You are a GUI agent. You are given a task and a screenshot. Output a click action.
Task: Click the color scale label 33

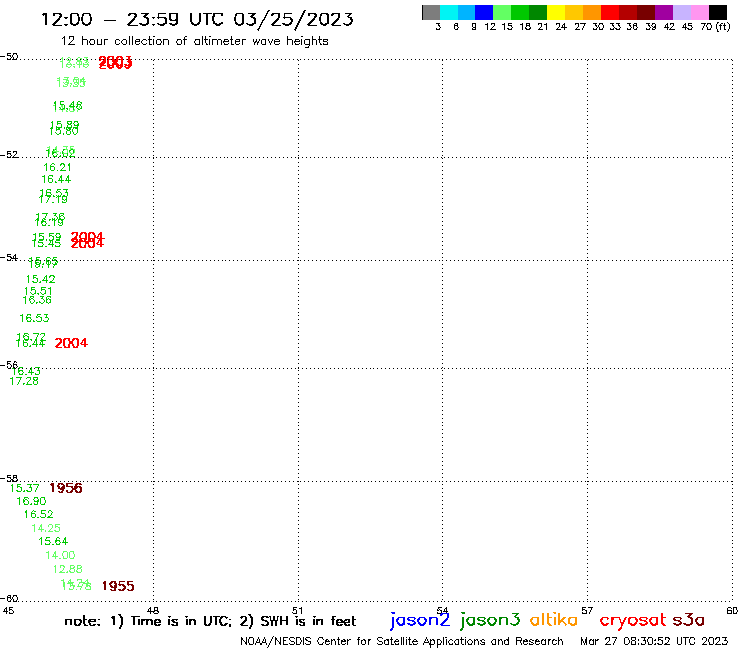pyautogui.click(x=614, y=26)
